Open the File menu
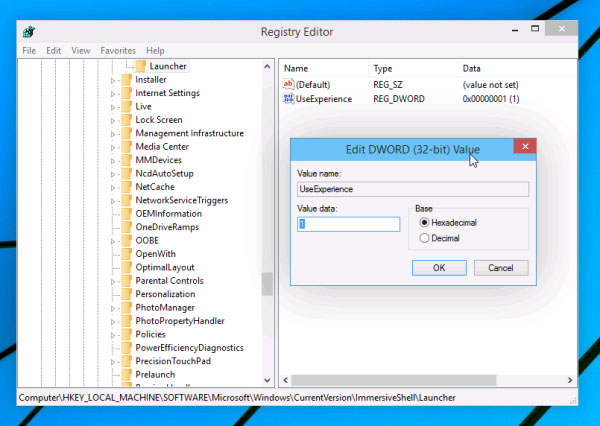Image resolution: width=600 pixels, height=426 pixels. pyautogui.click(x=29, y=51)
